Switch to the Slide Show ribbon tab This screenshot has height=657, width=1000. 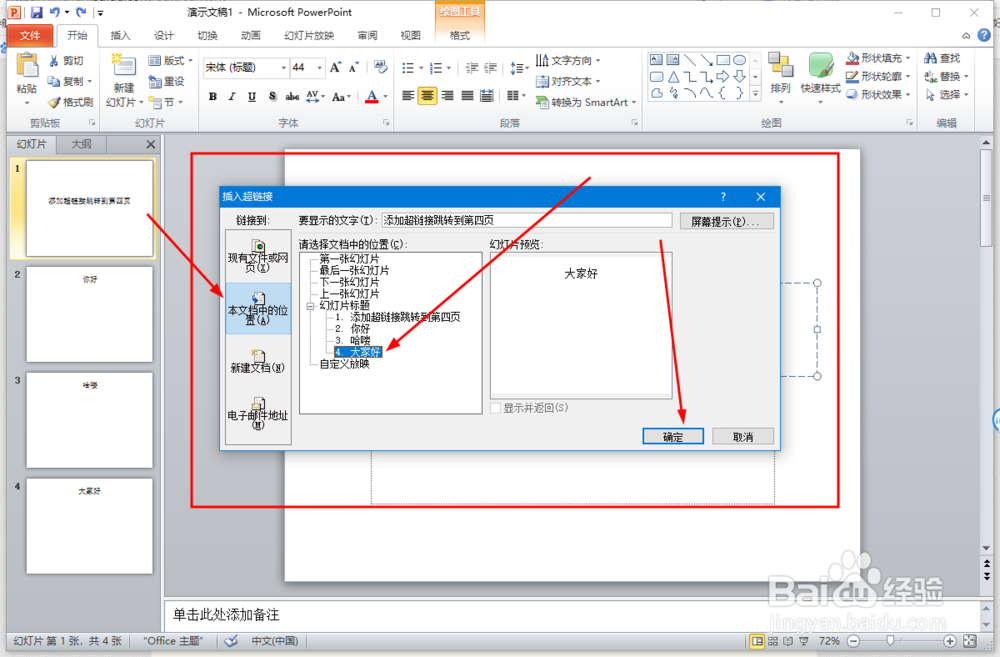[x=309, y=35]
